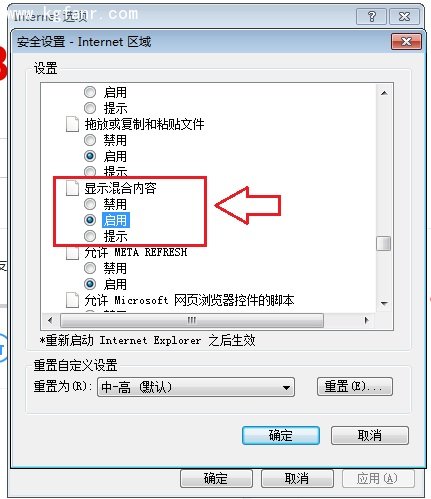Select 禁用 under 拖放或复制和粘贴文件

pos(90,140)
